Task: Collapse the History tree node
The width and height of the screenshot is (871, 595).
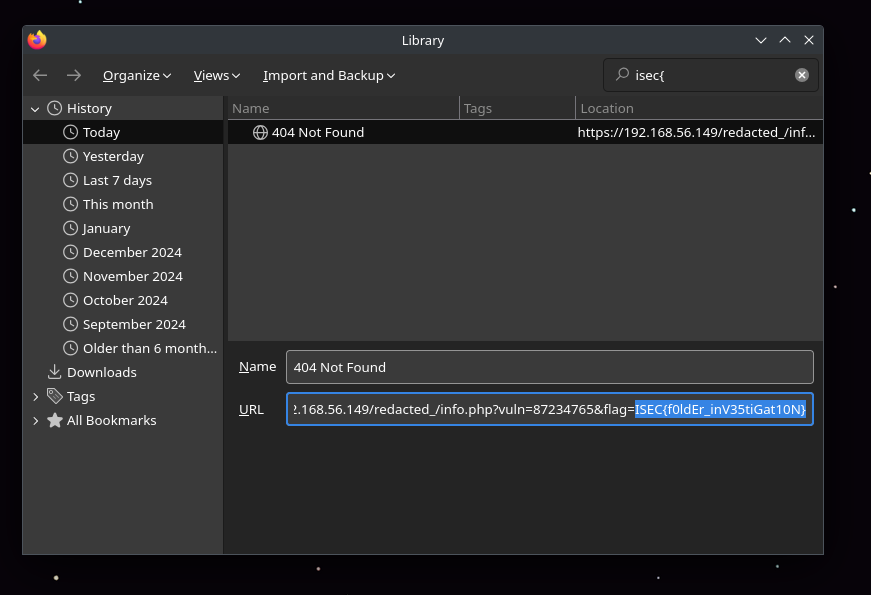Action: 35,108
